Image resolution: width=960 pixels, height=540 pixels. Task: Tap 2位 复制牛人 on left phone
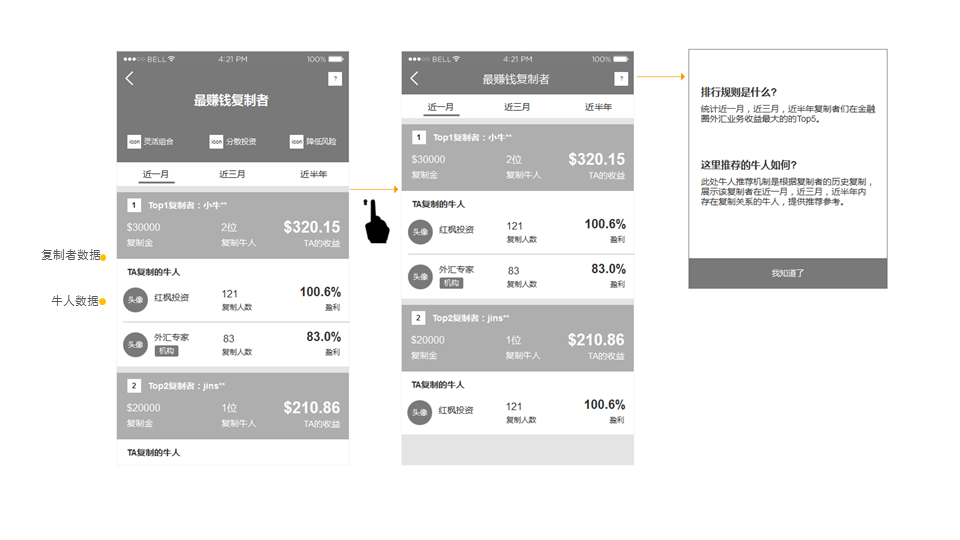(229, 227)
